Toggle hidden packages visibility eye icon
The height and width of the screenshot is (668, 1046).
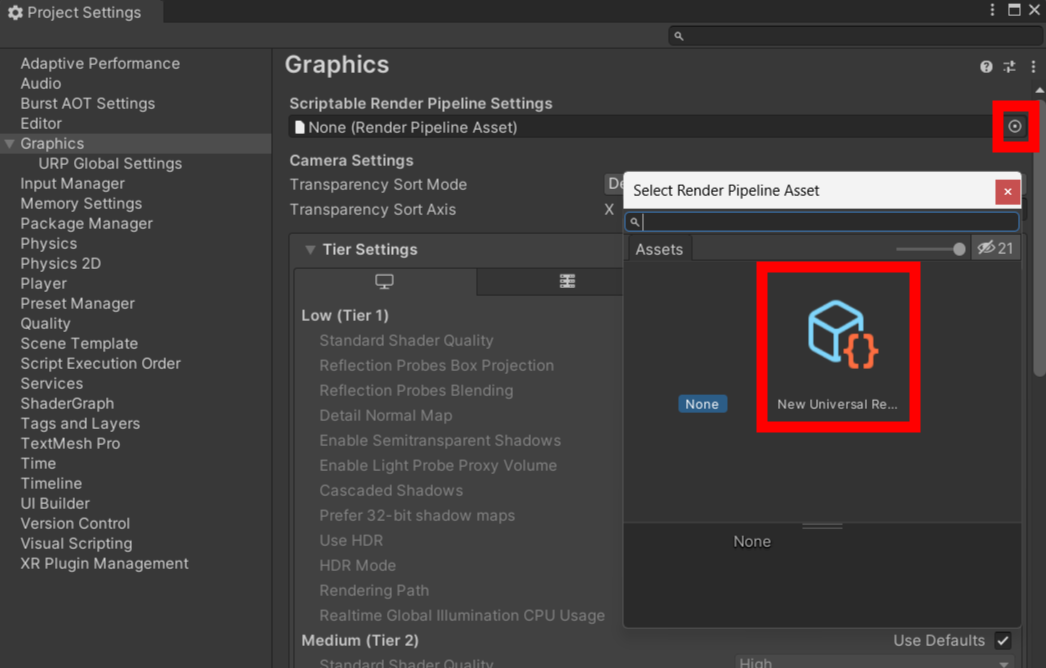(x=995, y=248)
